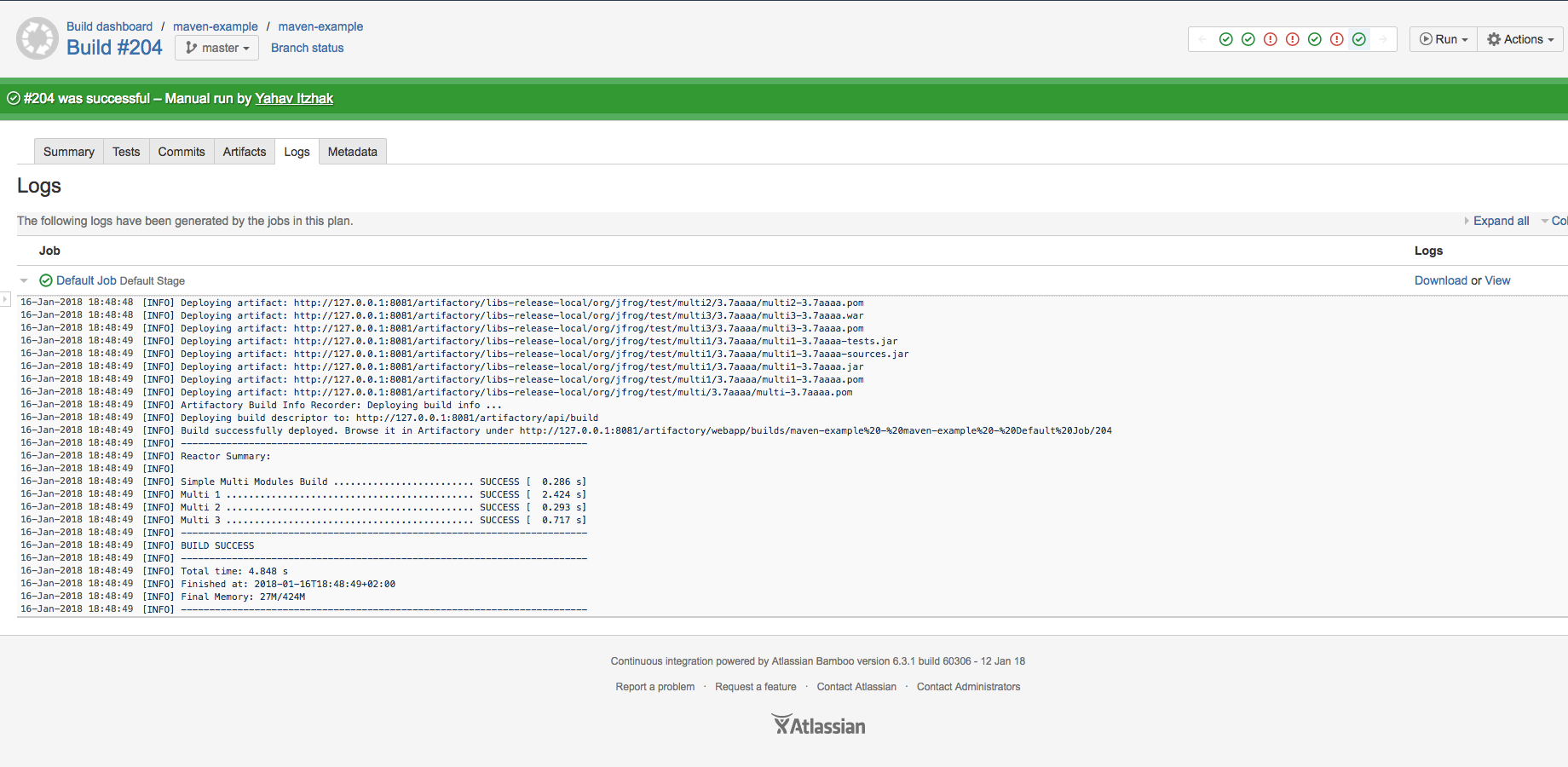This screenshot has height=767, width=1568.
Task: Open the first successful build in history
Action: coord(1226,39)
